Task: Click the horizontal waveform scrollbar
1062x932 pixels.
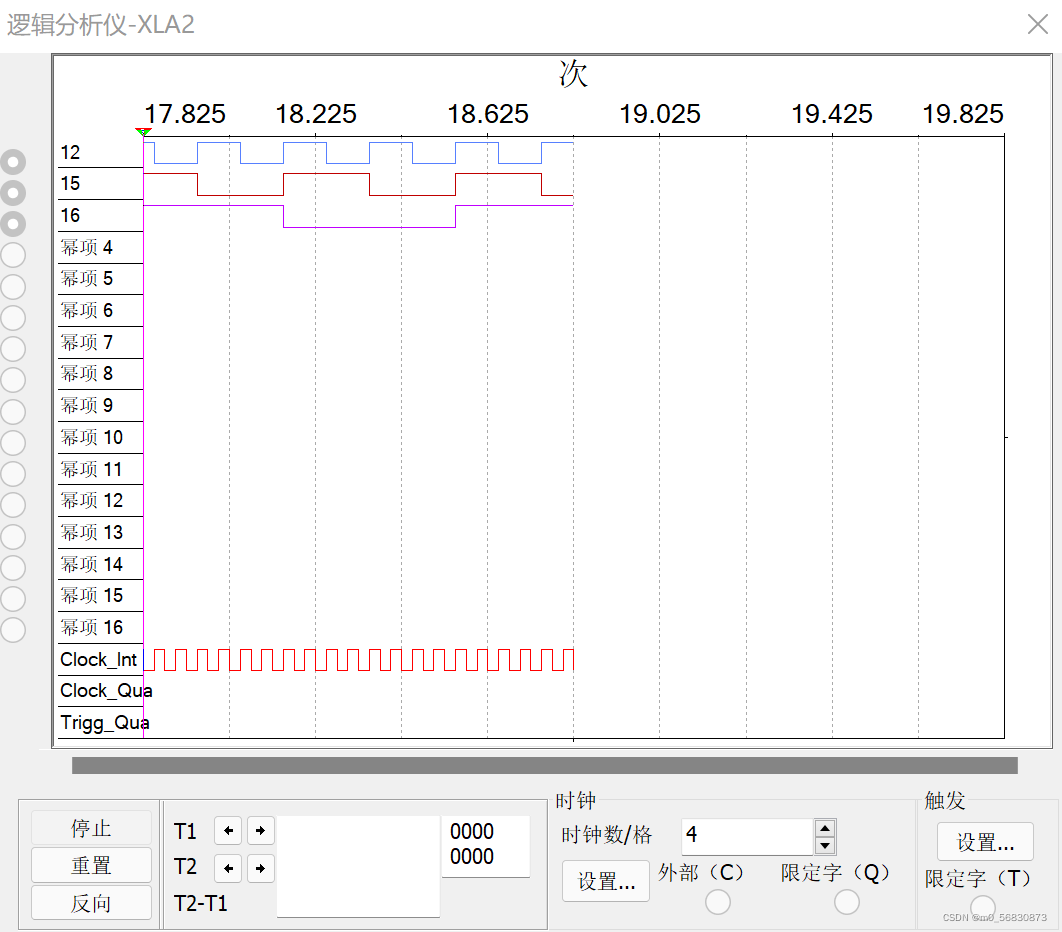Action: [545, 765]
